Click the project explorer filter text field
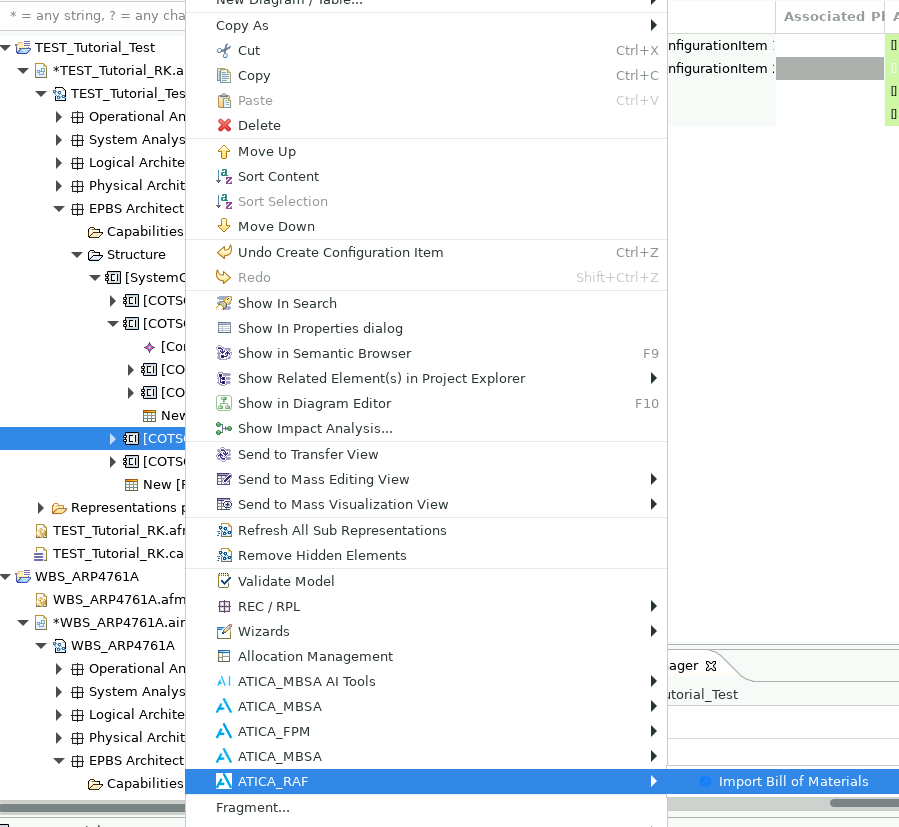This screenshot has width=899, height=827. click(92, 15)
